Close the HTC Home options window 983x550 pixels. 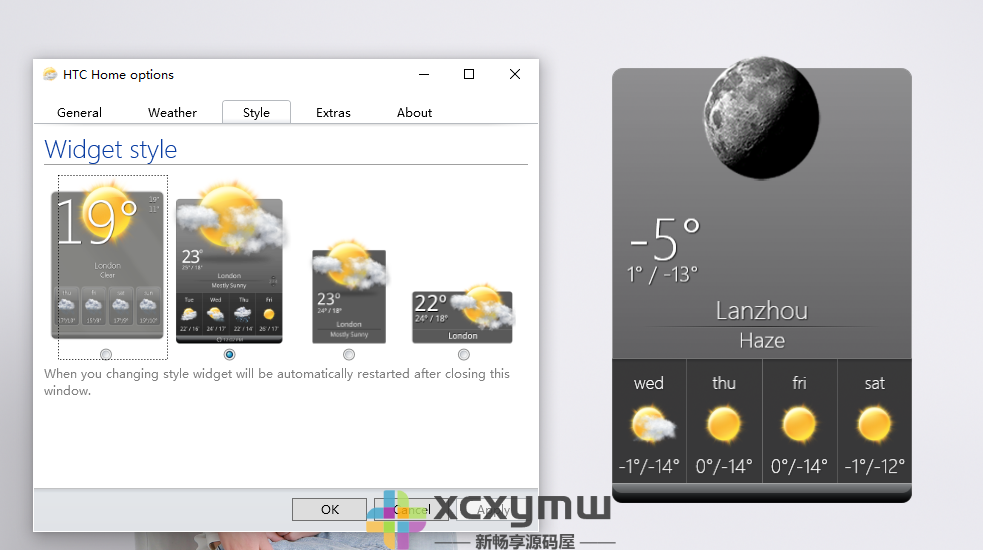point(515,74)
